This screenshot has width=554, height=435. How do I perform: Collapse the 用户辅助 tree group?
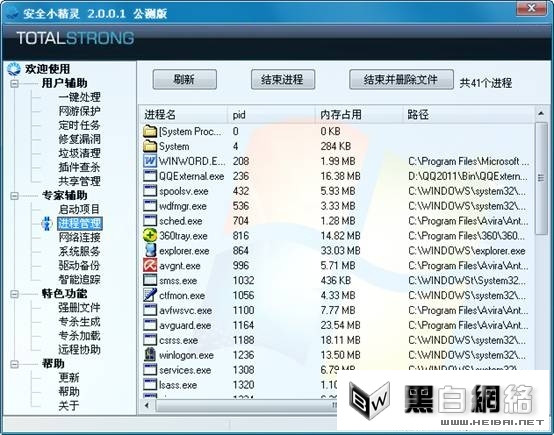pyautogui.click(x=14, y=84)
